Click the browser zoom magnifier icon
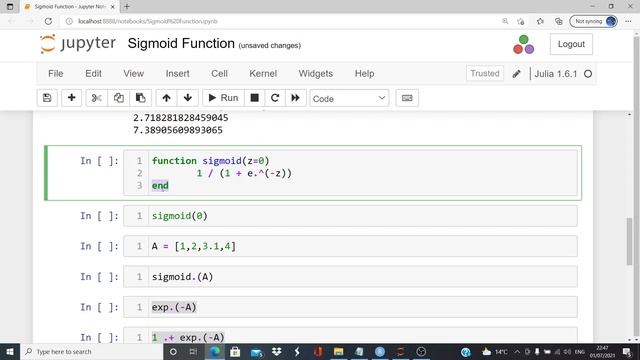The height and width of the screenshot is (360, 640). click(x=505, y=21)
